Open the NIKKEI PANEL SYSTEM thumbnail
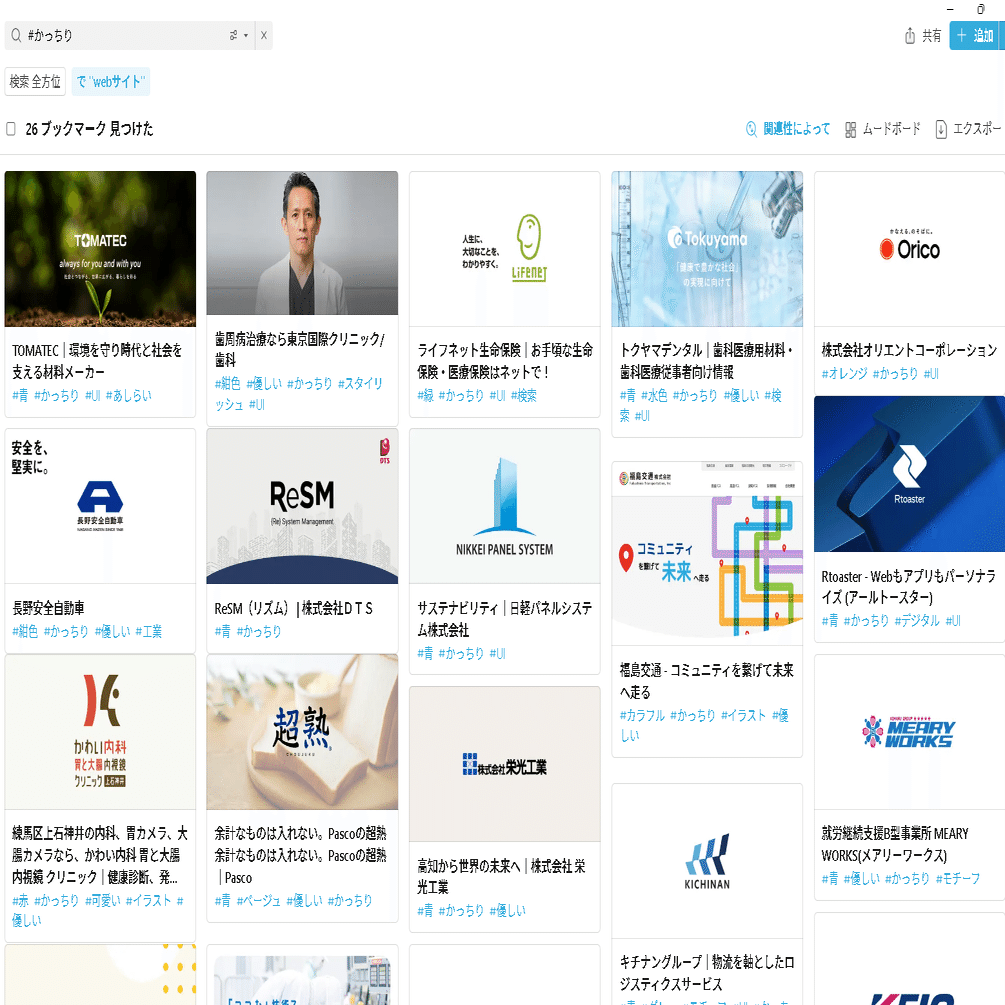The height and width of the screenshot is (1005, 1005). pos(504,506)
